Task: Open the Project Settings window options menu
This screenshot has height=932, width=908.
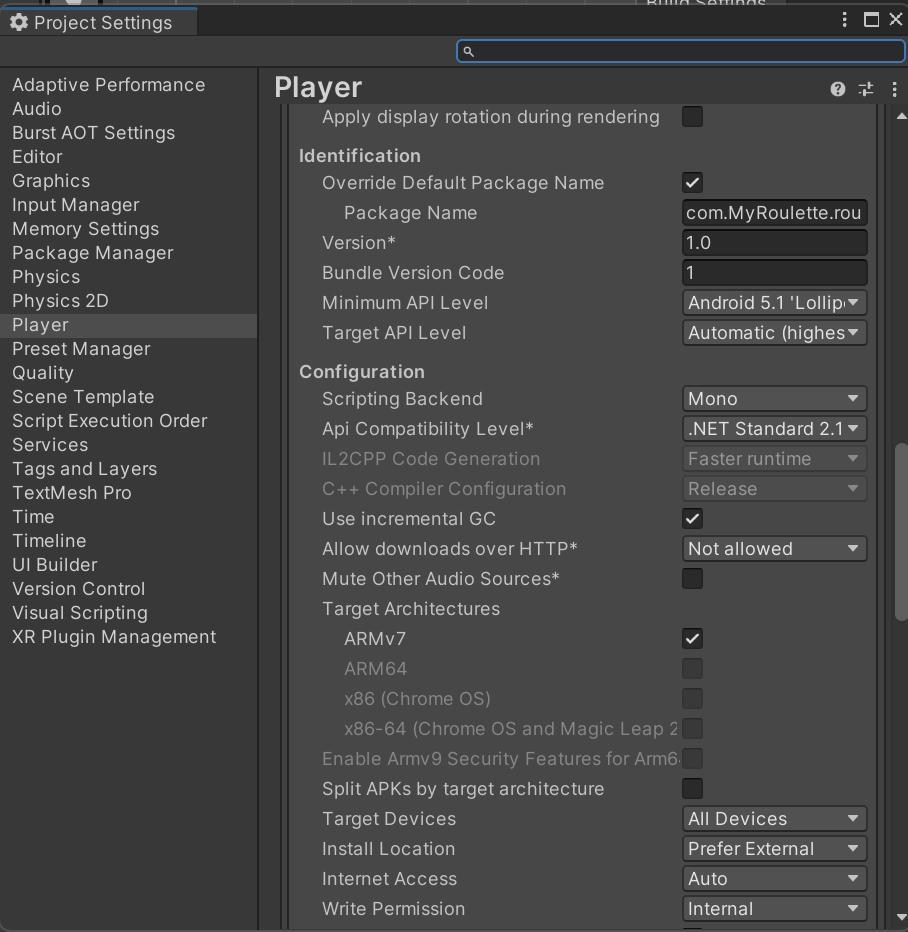Action: pyautogui.click(x=845, y=20)
